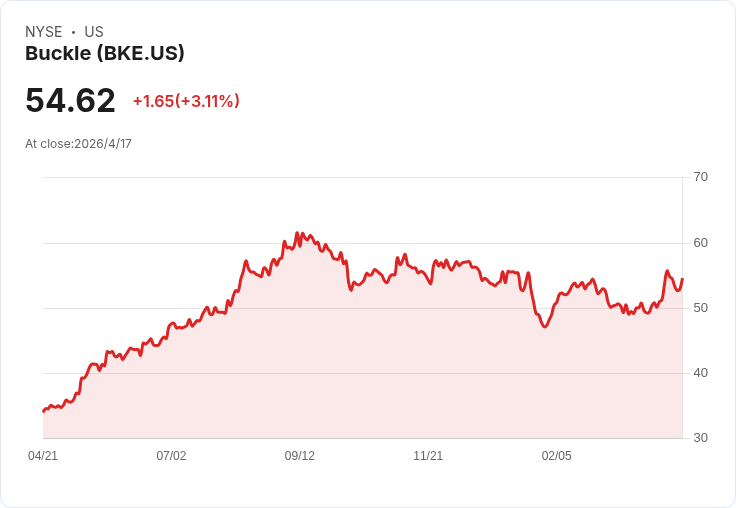Viewport: 736px width, 508px height.
Task: Click the At close:2026/4/17 text
Action: tap(78, 144)
